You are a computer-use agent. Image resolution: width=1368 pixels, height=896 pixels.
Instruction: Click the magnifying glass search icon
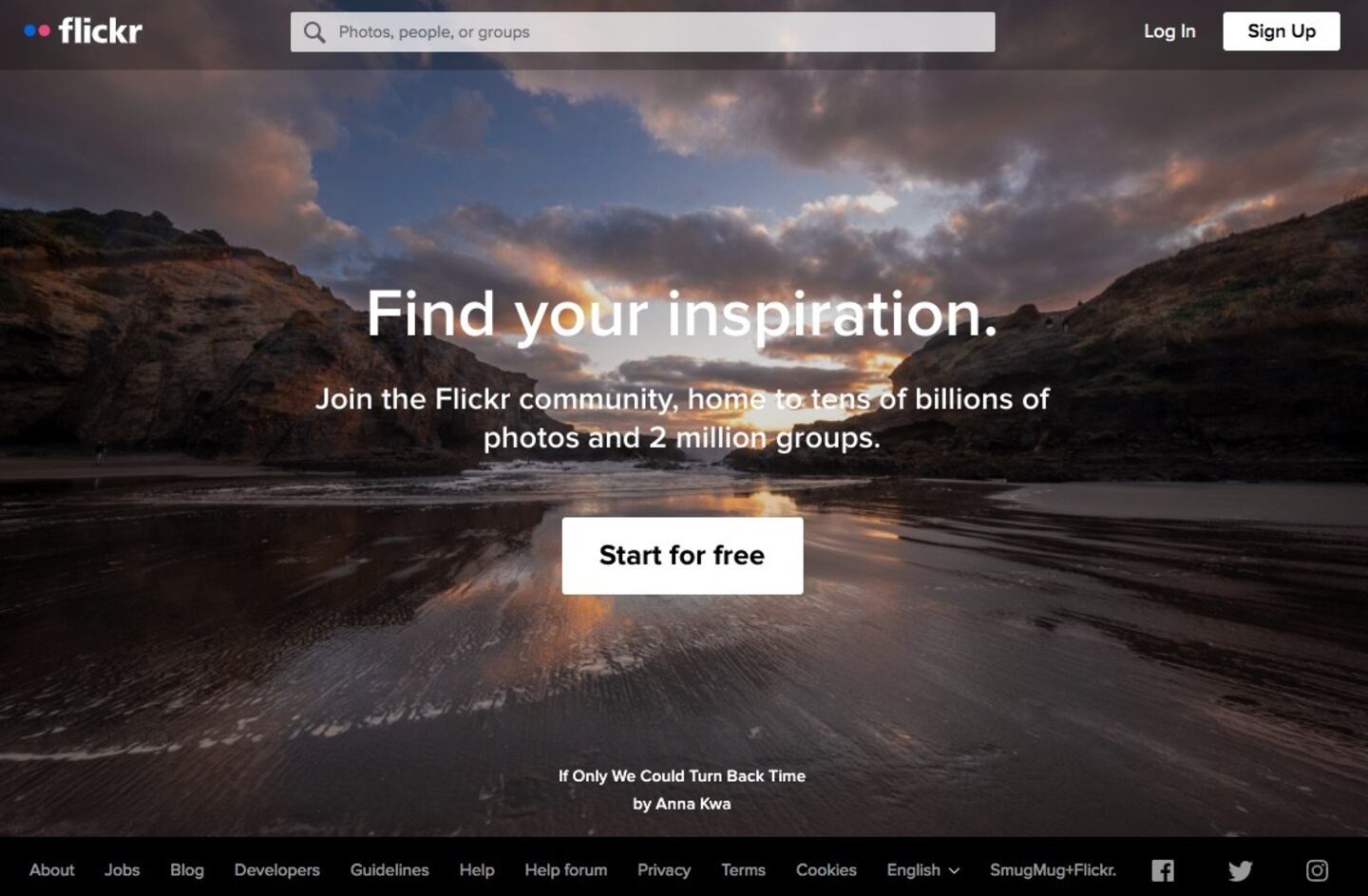point(314,32)
